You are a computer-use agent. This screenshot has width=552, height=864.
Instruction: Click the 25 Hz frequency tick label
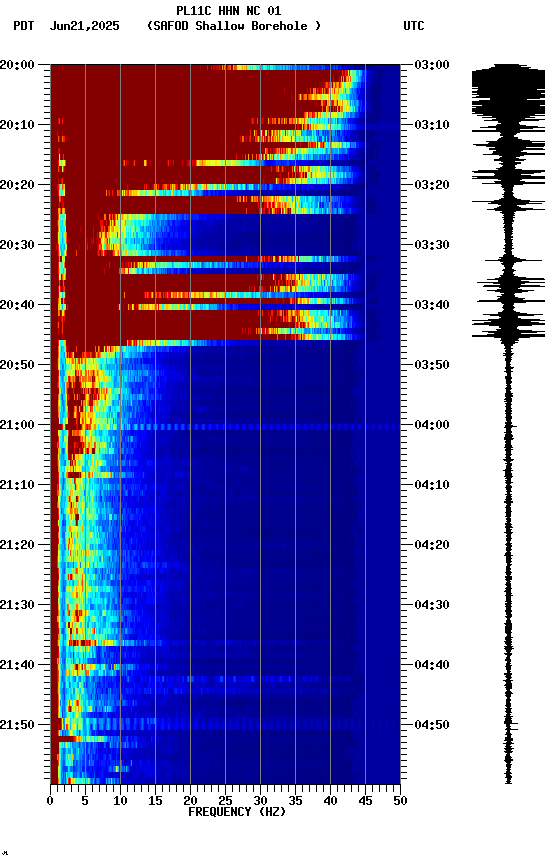click(225, 801)
